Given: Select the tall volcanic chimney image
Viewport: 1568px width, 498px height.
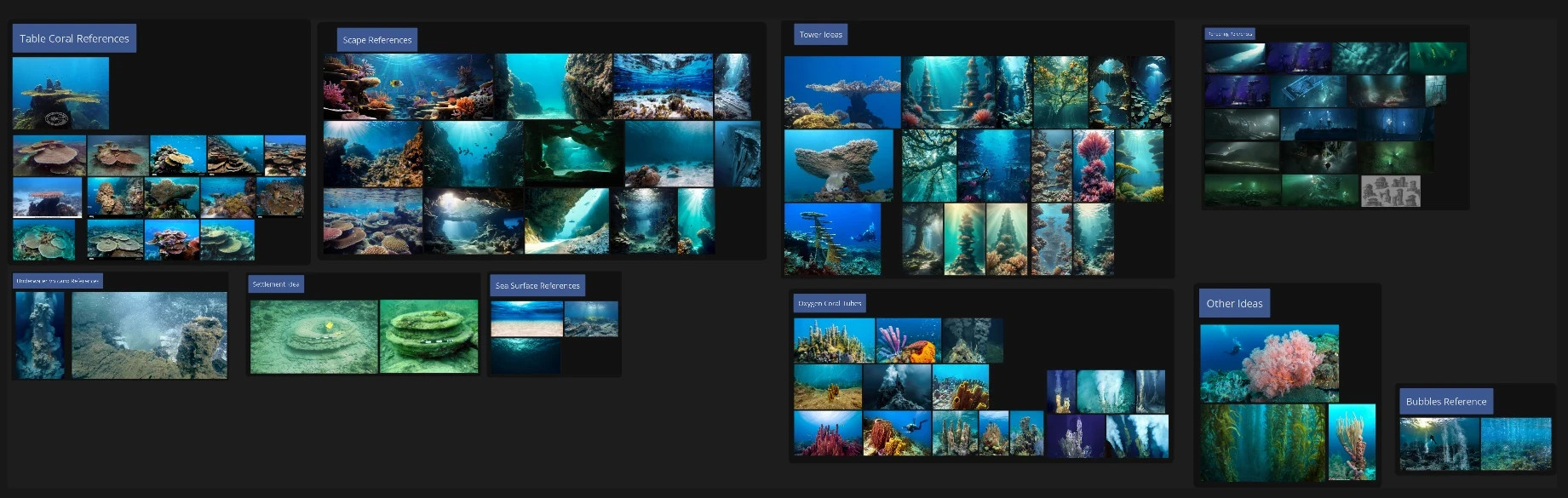Looking at the screenshot, I should tap(39, 335).
